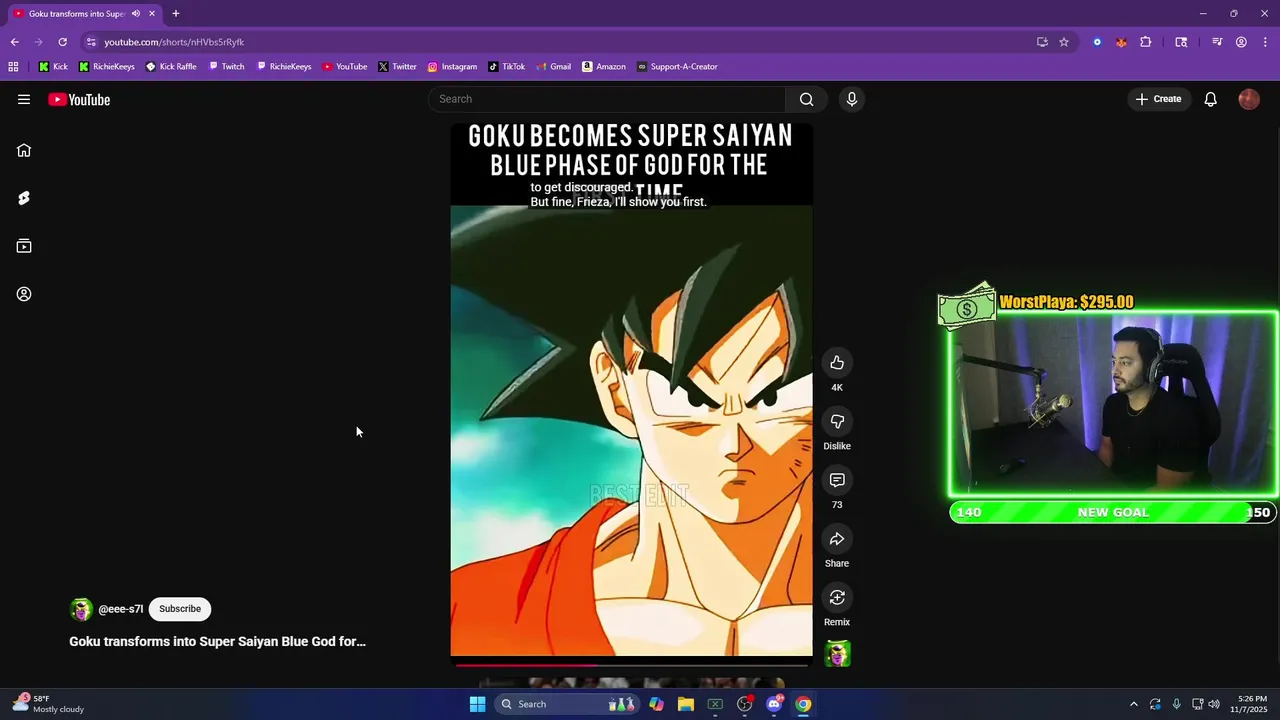
Task: Open the site information icon in address bar
Action: [90, 42]
